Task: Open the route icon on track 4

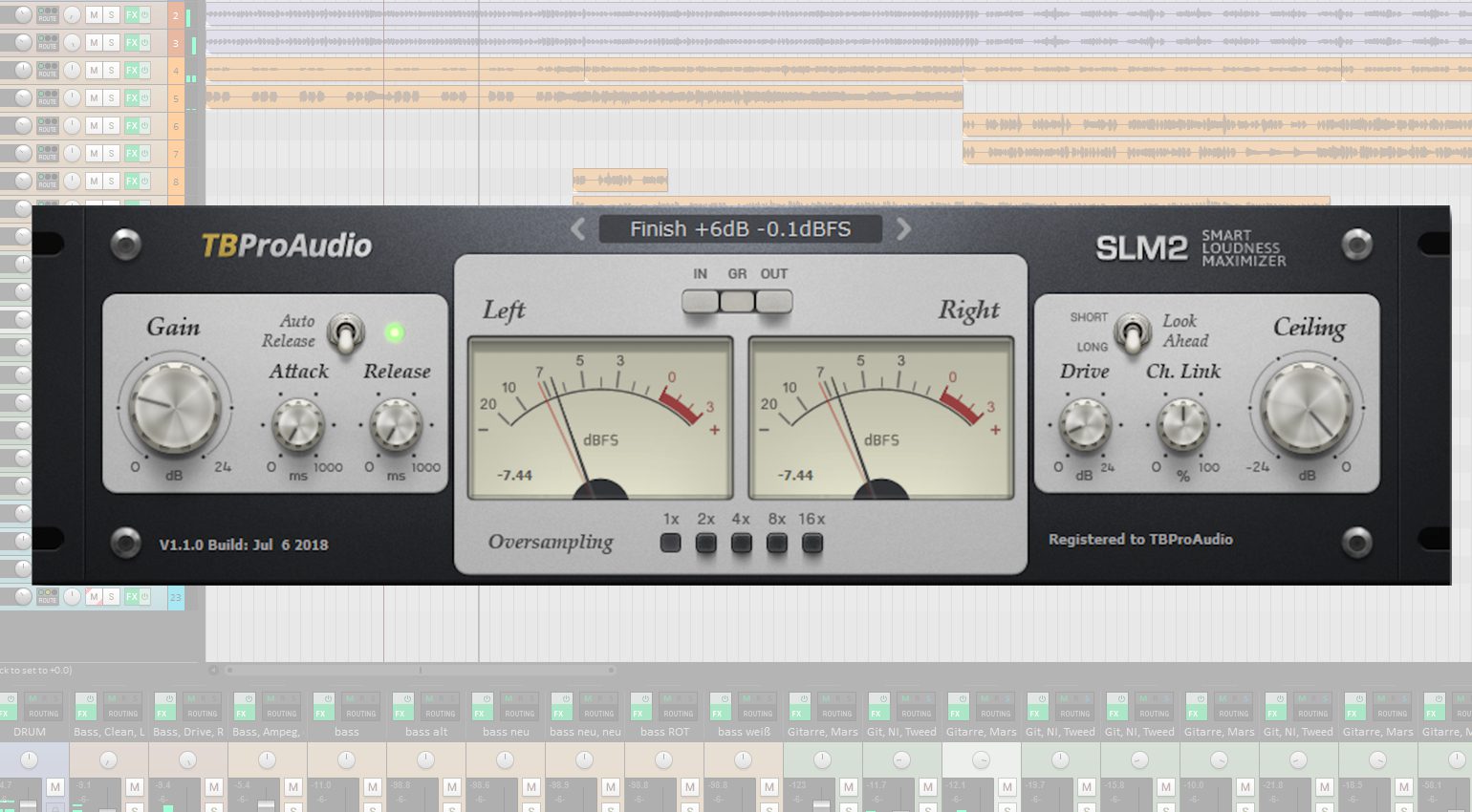Action: [47, 71]
